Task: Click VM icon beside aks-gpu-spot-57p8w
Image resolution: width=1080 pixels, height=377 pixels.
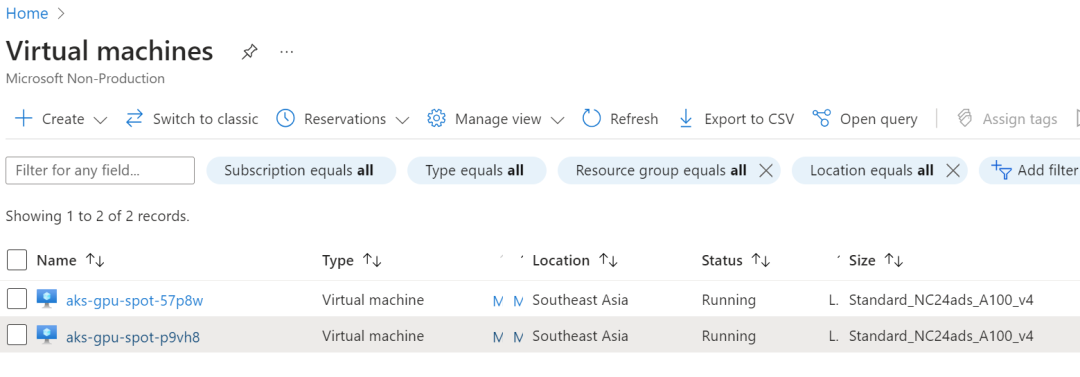Action: [x=47, y=298]
